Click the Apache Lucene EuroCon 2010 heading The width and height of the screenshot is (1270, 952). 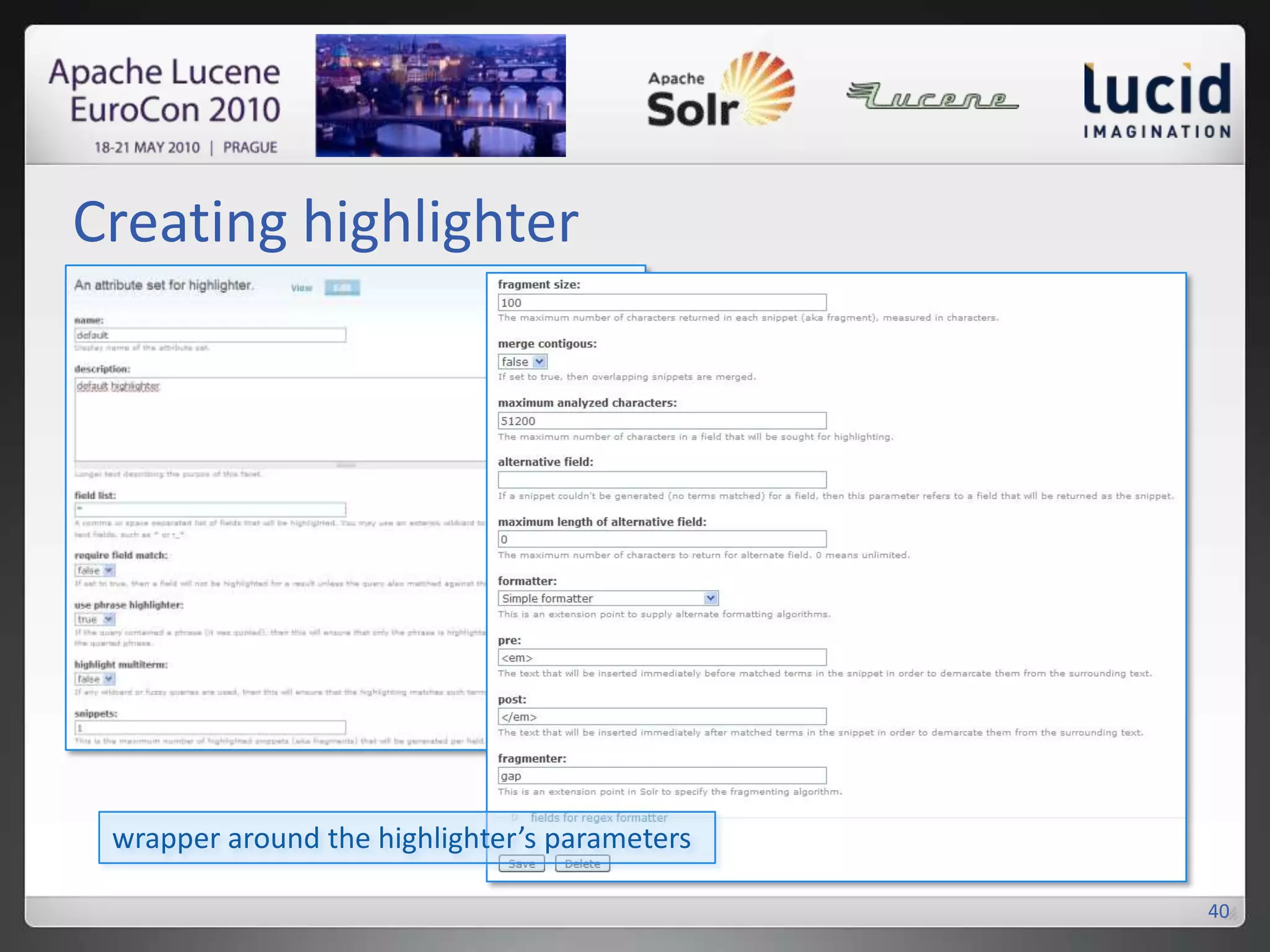(165, 90)
